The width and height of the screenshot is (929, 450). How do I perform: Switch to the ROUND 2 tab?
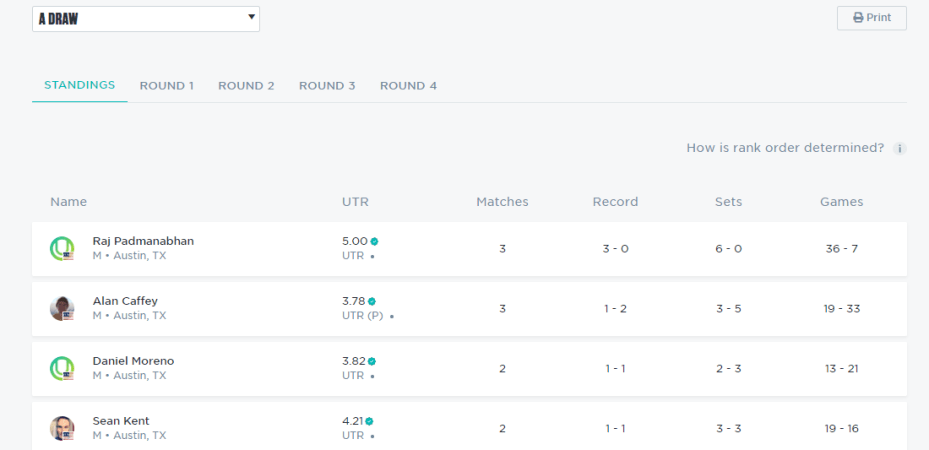pos(246,86)
